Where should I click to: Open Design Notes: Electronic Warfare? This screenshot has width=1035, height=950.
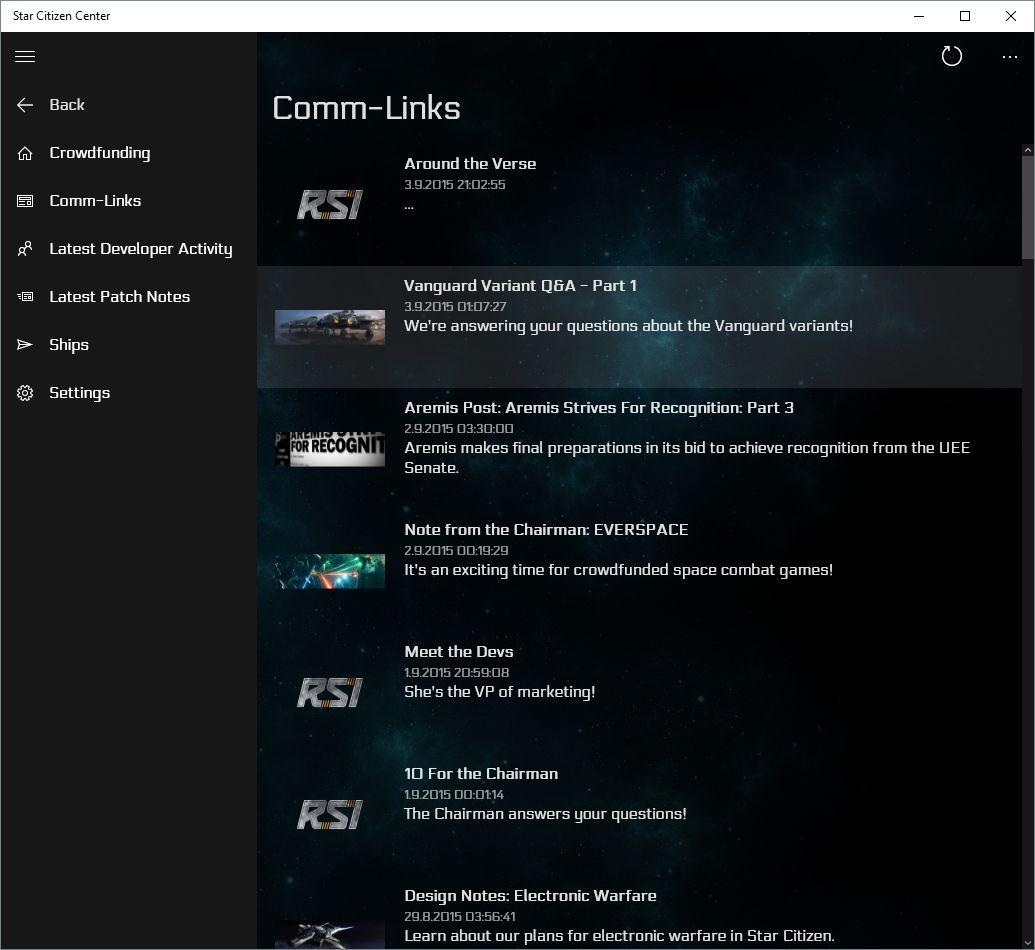pyautogui.click(x=639, y=914)
